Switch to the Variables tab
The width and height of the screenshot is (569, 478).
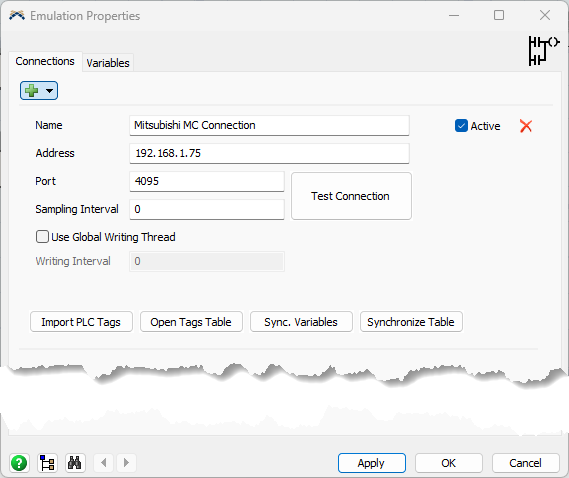[x=108, y=63]
